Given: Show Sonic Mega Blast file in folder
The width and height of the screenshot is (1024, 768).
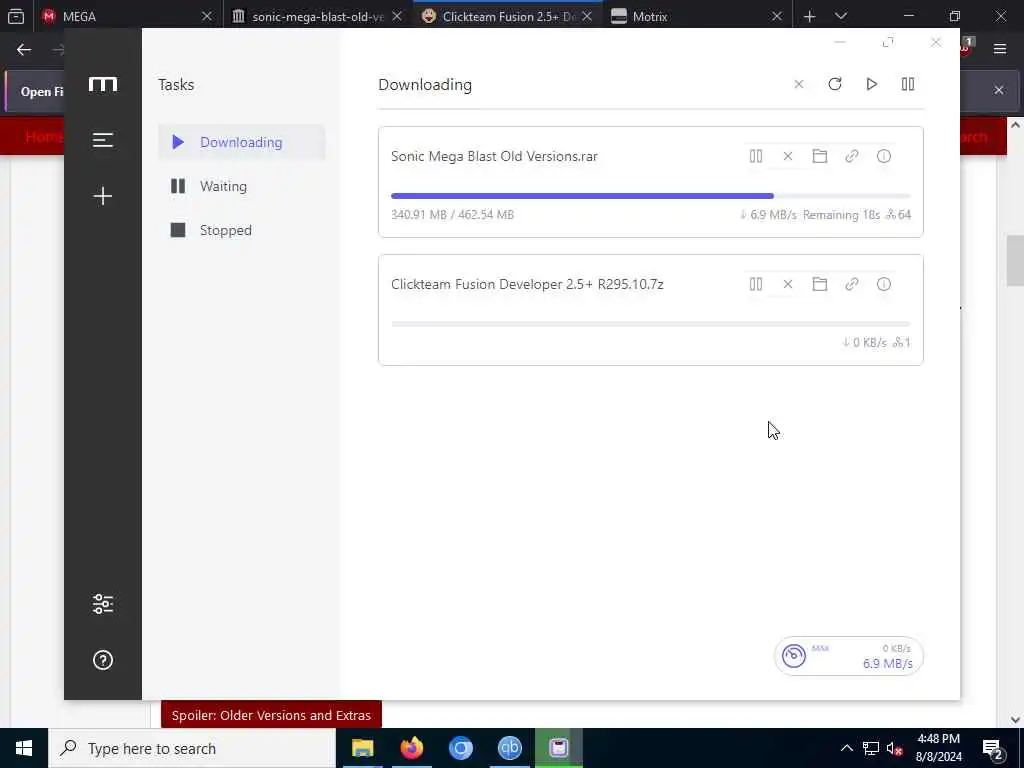Looking at the screenshot, I should pyautogui.click(x=820, y=156).
